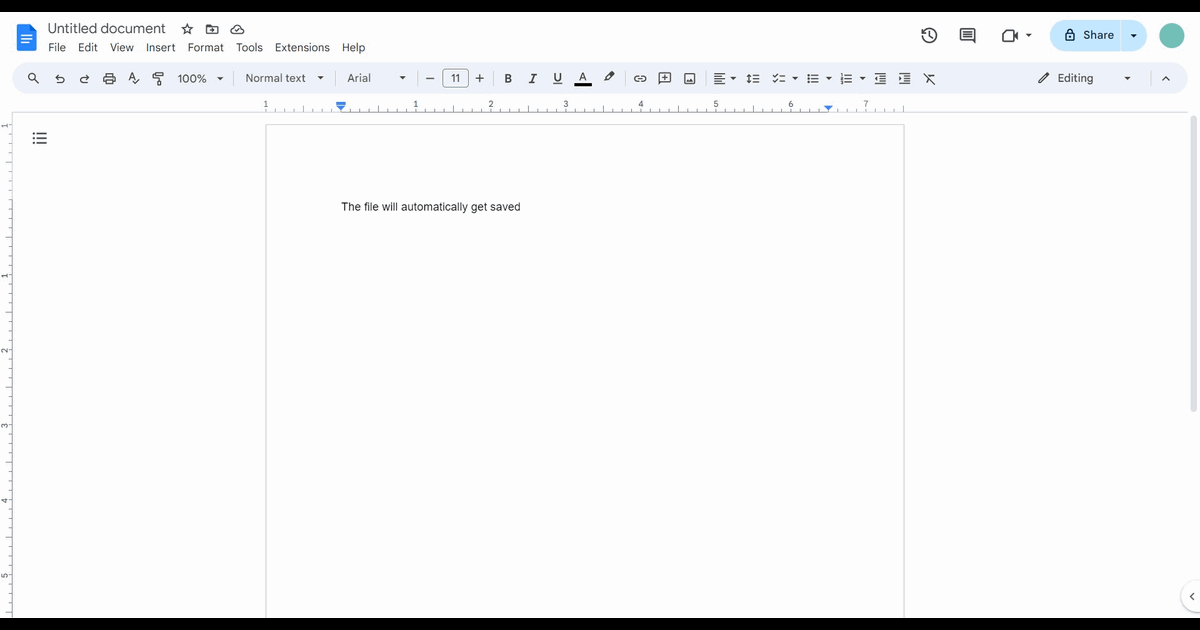Viewport: 1200px width, 630px height.
Task: Decrease the indent
Action: click(880, 78)
